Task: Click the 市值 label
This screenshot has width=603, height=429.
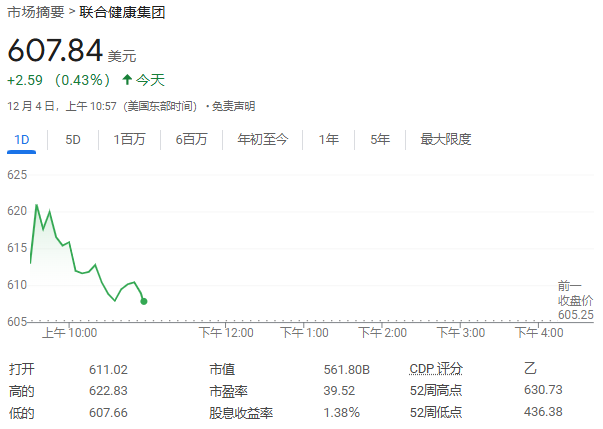Action: click(x=222, y=370)
